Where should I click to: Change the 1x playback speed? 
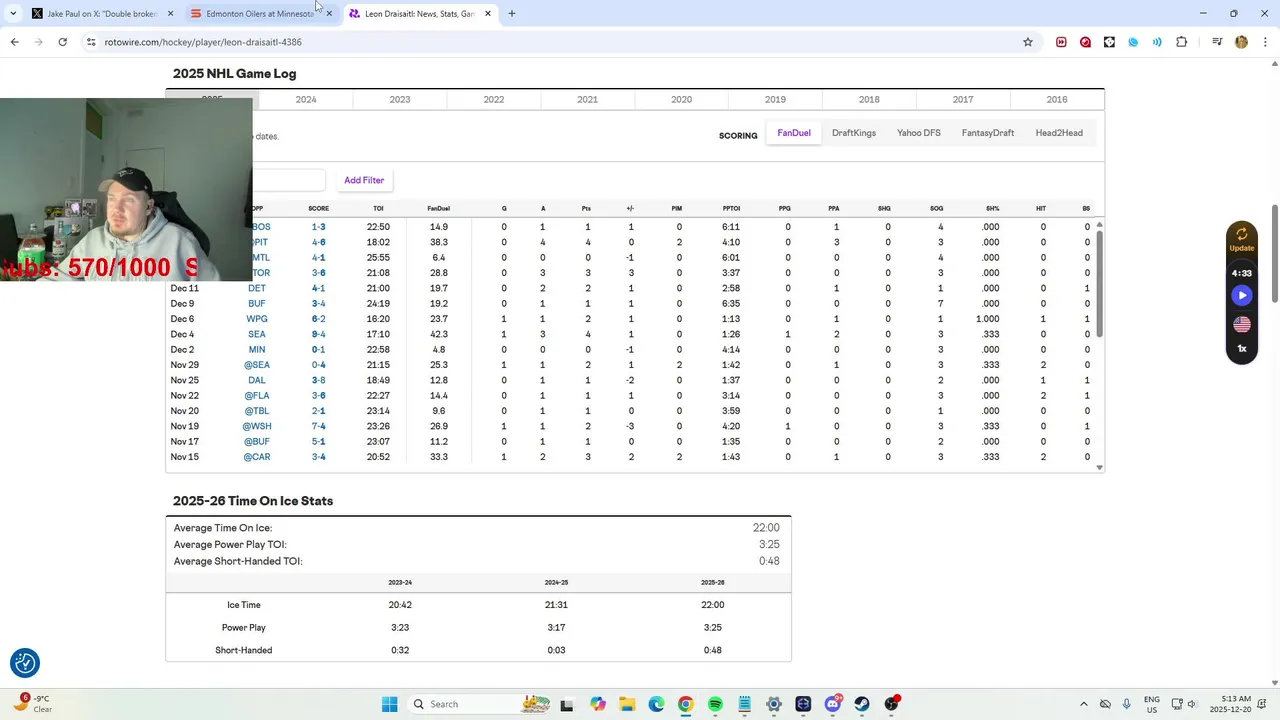pyautogui.click(x=1242, y=349)
